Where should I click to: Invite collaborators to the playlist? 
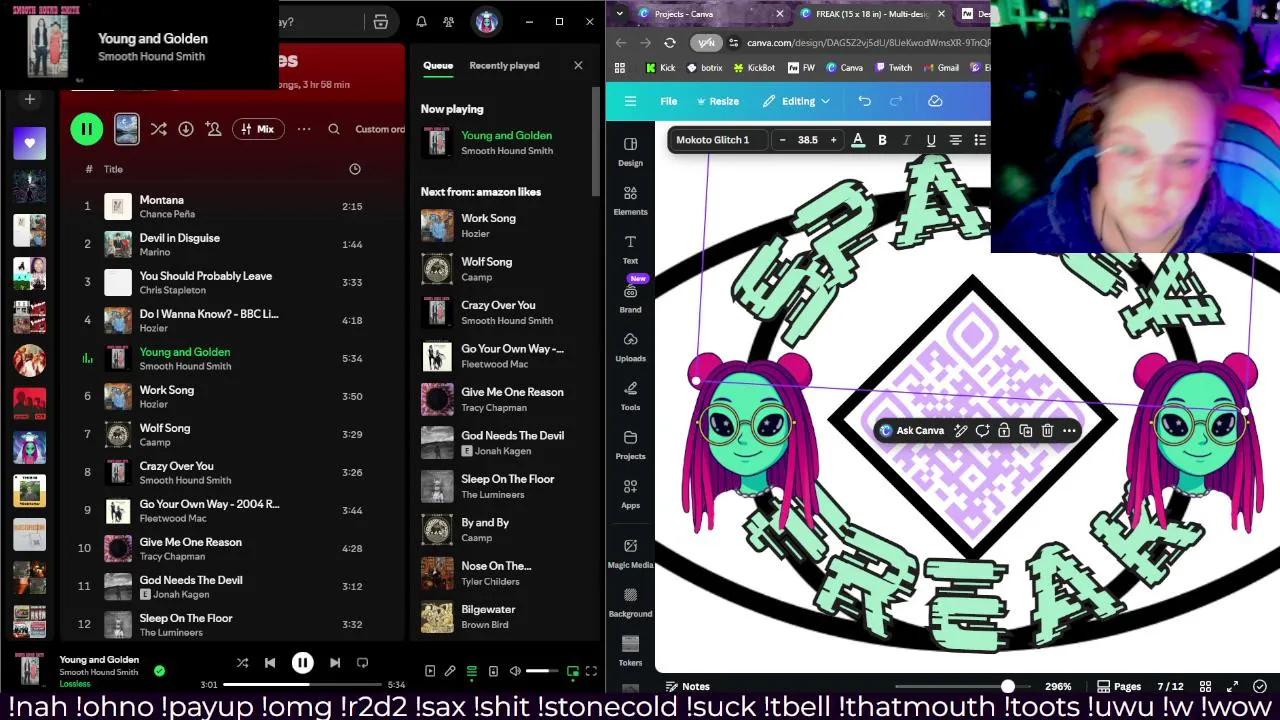coord(213,129)
